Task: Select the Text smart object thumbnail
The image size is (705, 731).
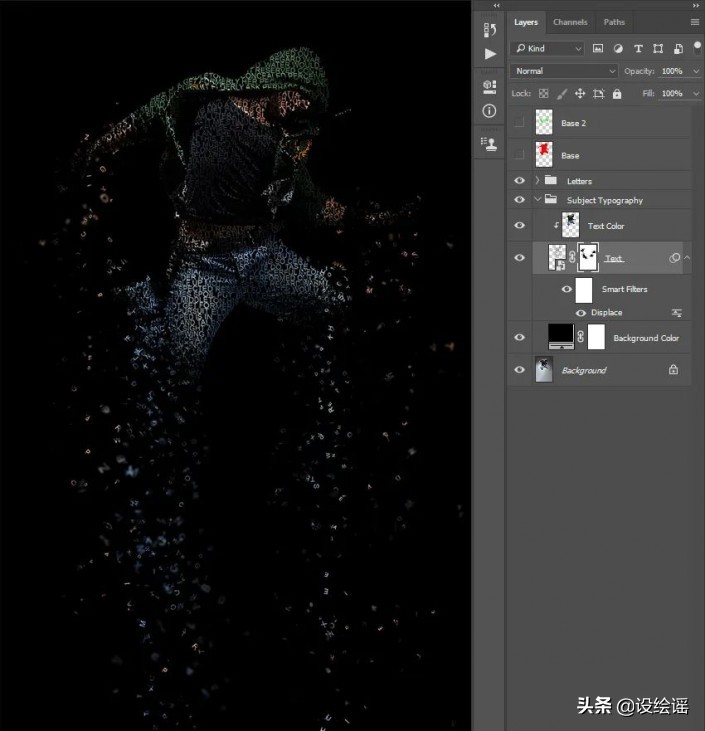Action: pos(557,257)
